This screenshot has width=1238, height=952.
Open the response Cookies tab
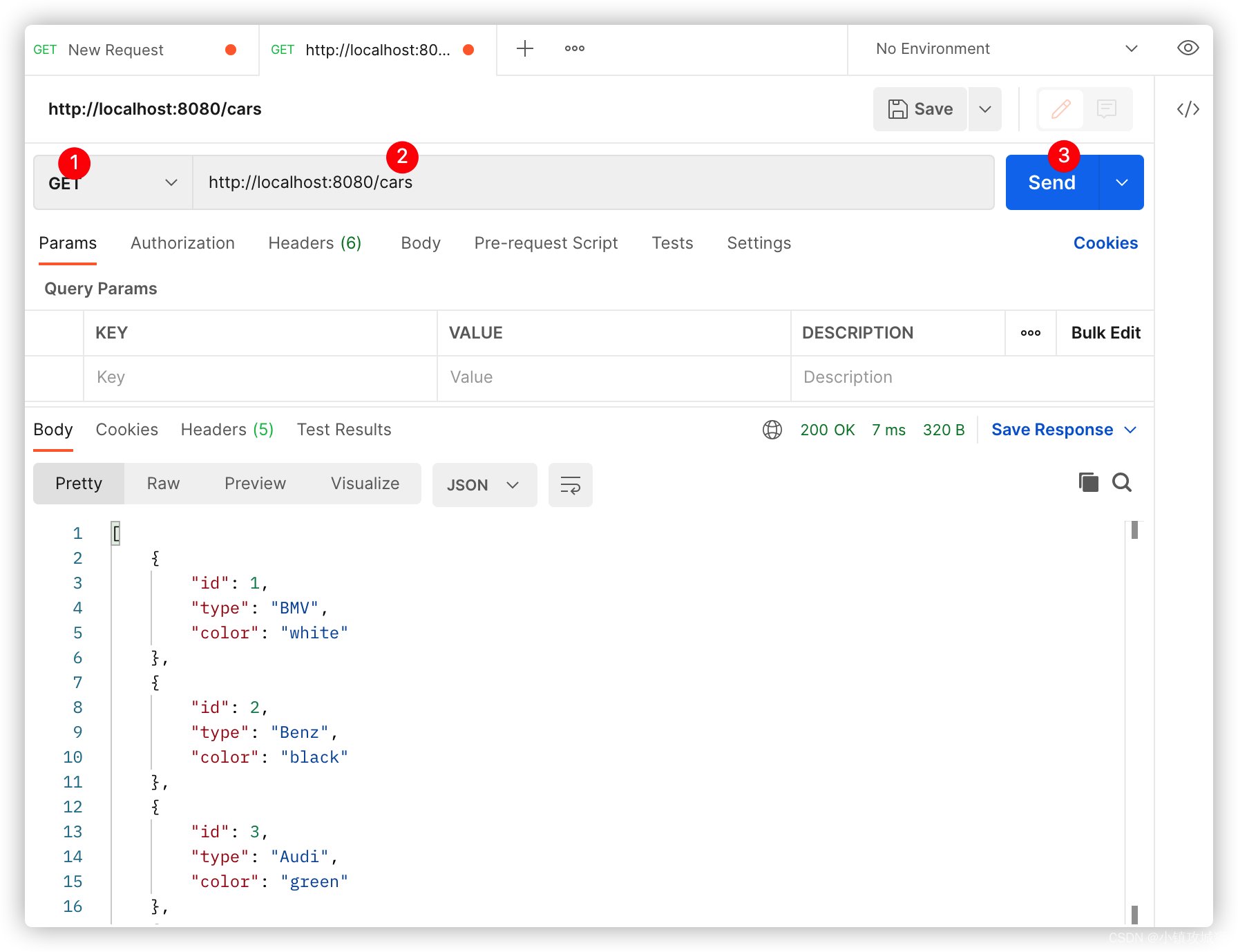[127, 430]
